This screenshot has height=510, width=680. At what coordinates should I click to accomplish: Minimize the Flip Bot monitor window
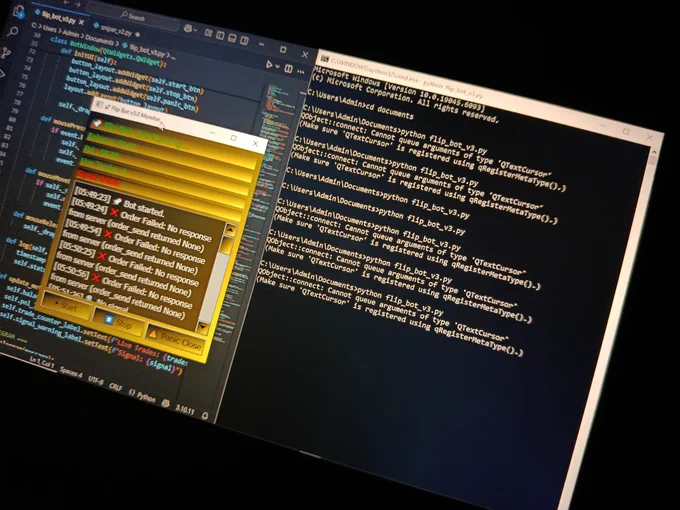click(x=213, y=133)
